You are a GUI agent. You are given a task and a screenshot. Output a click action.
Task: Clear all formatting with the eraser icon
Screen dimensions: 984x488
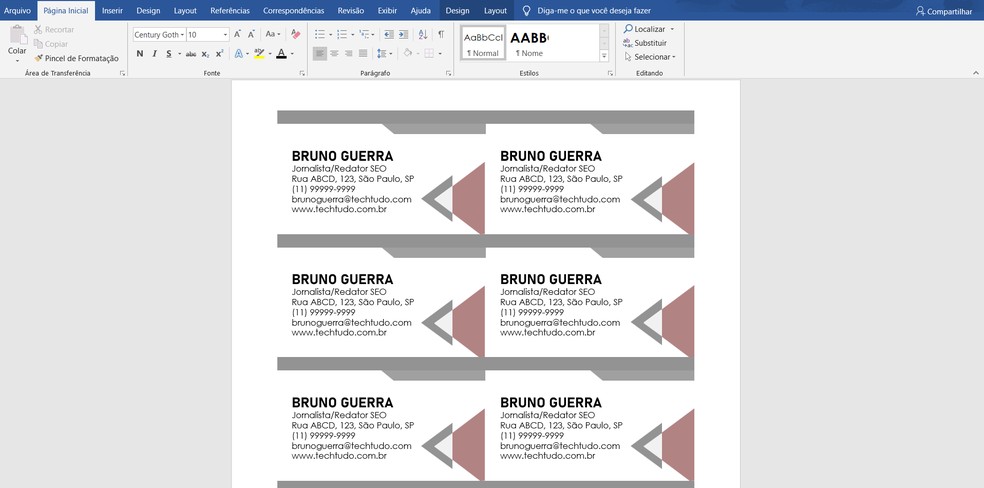point(294,34)
